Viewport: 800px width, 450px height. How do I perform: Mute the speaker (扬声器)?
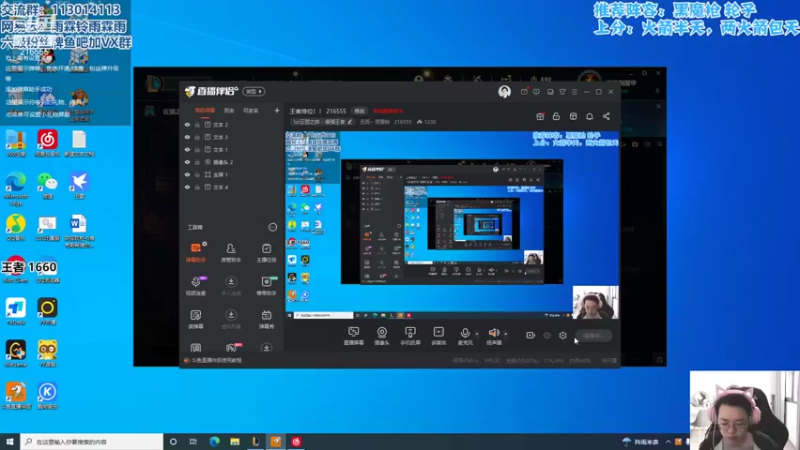493,335
